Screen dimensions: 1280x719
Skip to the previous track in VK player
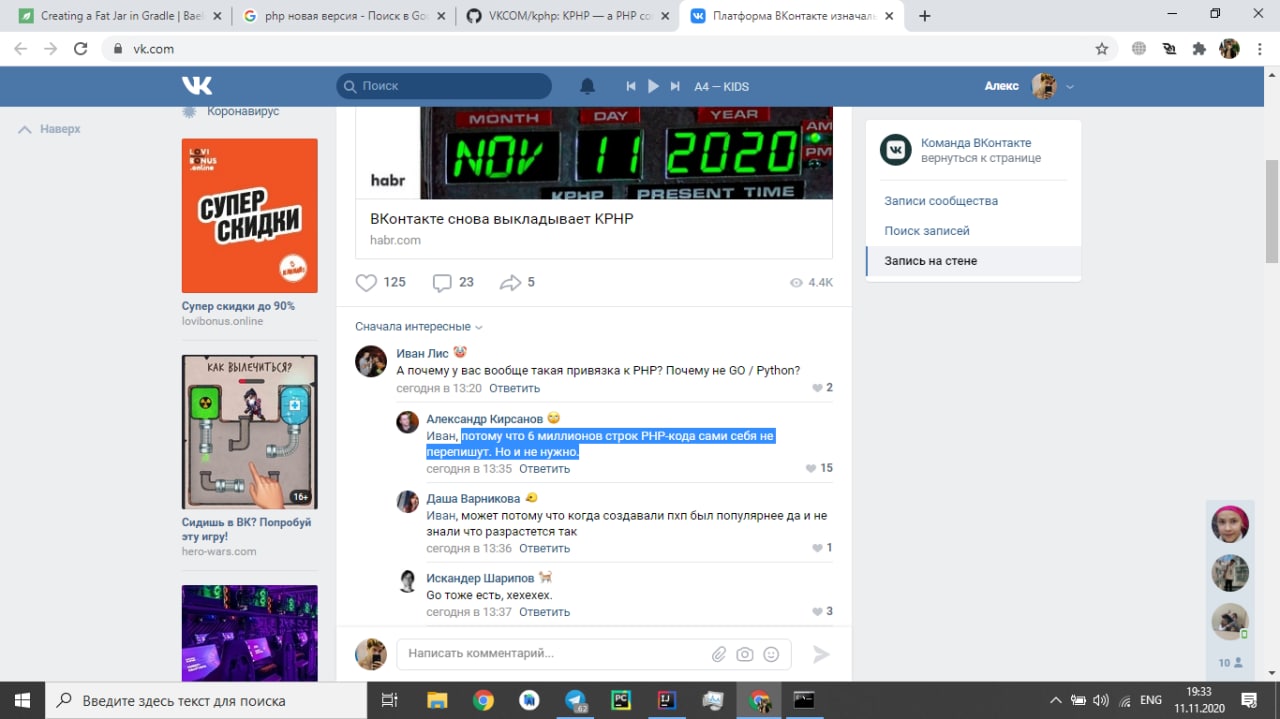631,86
